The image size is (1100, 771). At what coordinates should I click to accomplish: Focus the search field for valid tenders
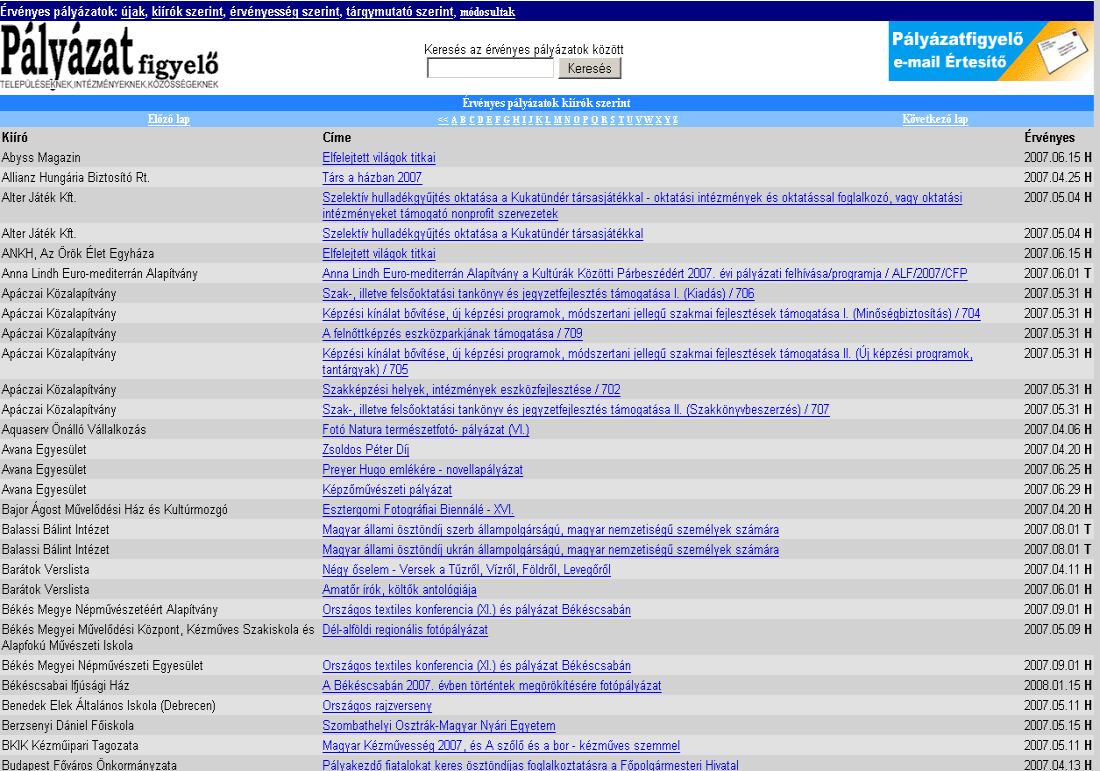490,68
